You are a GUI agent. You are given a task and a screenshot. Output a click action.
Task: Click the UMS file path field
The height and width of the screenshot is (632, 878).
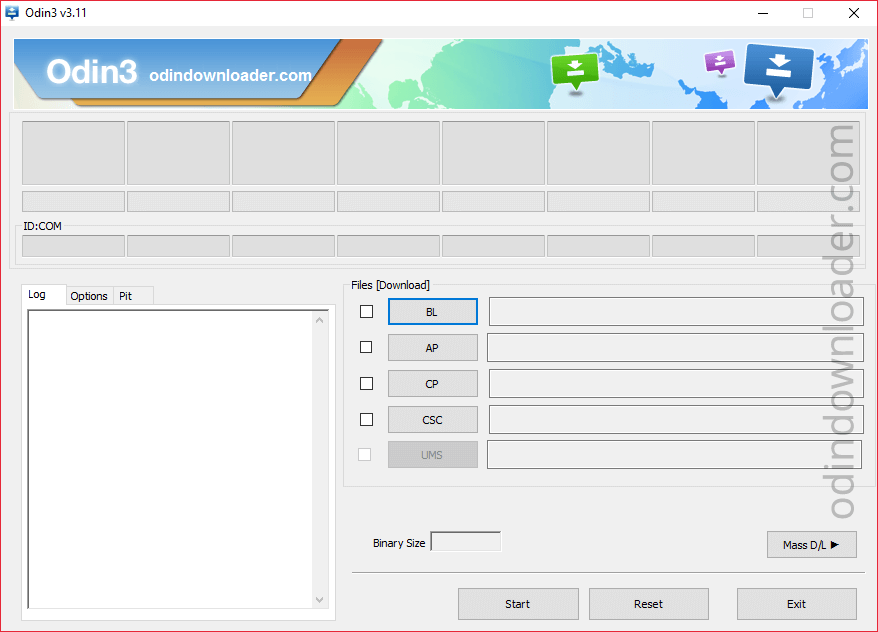pos(674,455)
